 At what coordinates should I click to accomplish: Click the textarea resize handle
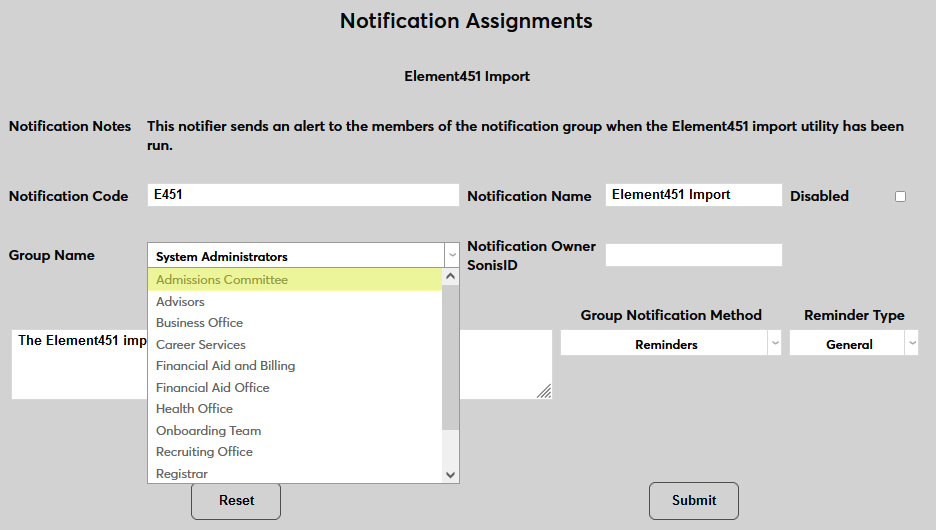pos(544,392)
